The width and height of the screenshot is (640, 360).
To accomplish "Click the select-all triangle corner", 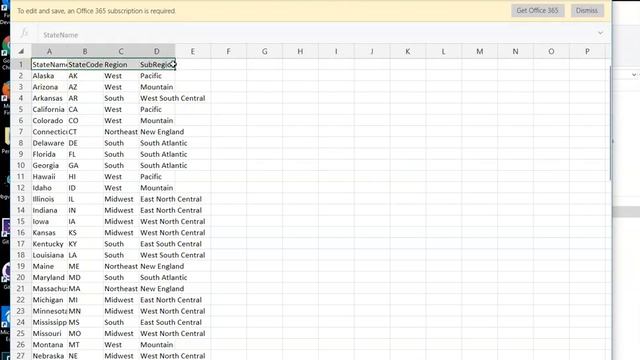I will tap(21, 51).
